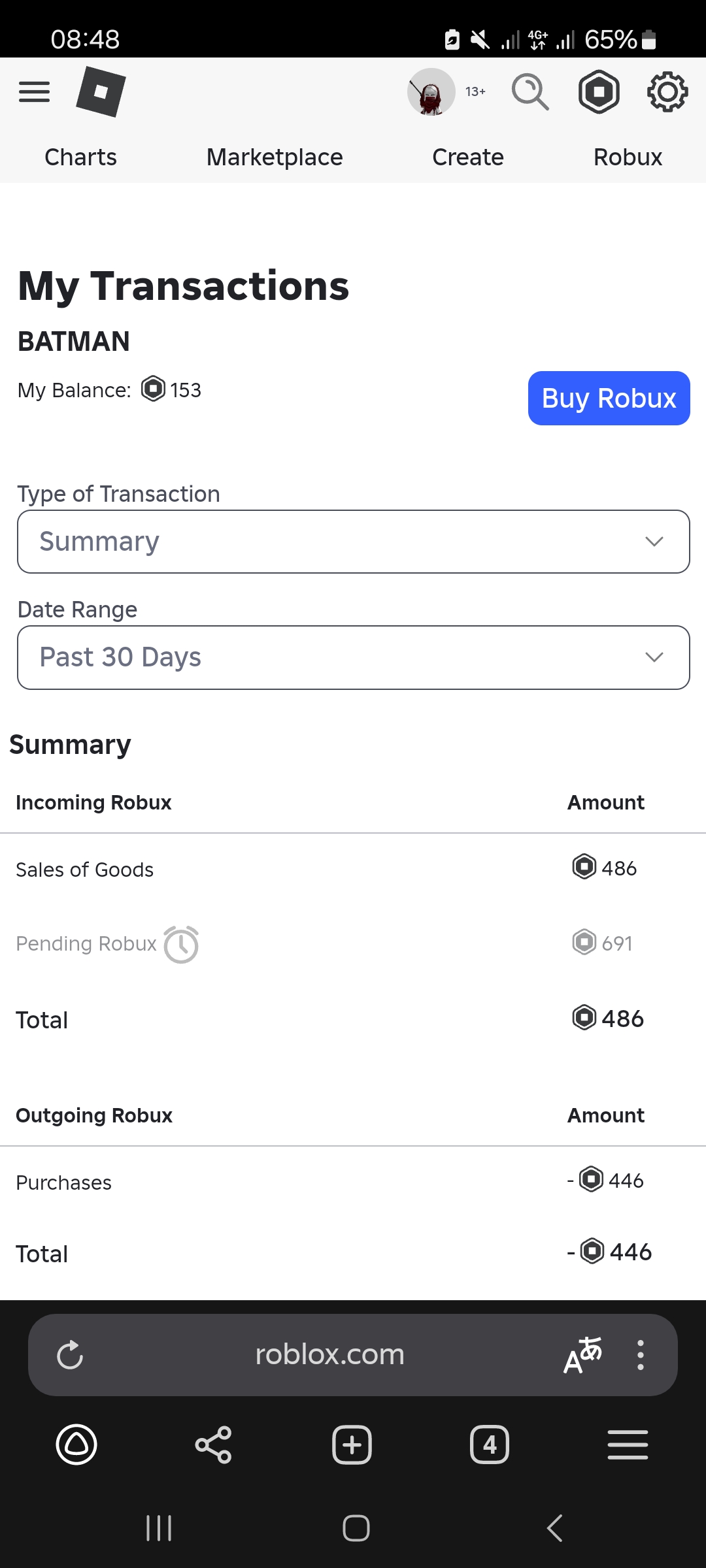Open the settings gear icon

[x=667, y=91]
